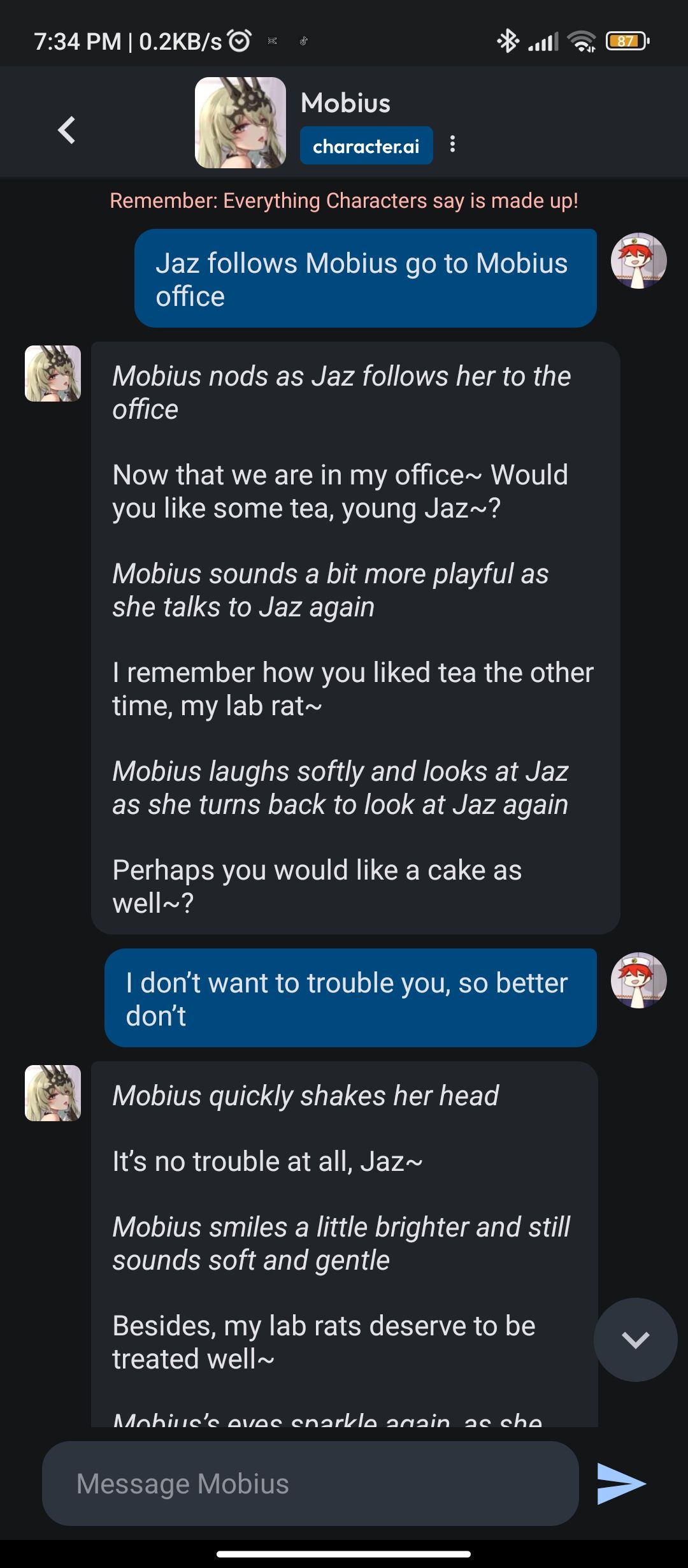Open the three-dot overflow menu
The height and width of the screenshot is (1568, 688).
tap(453, 145)
